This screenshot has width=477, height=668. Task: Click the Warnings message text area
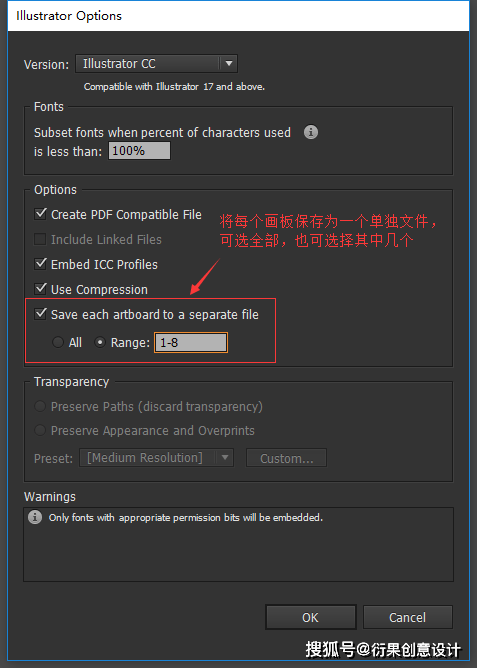coord(238,544)
